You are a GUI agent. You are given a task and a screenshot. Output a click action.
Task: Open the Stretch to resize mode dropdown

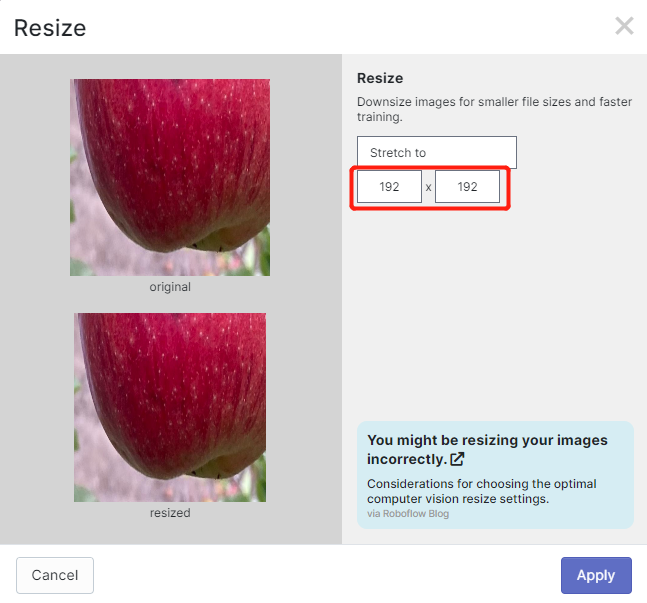pos(437,152)
